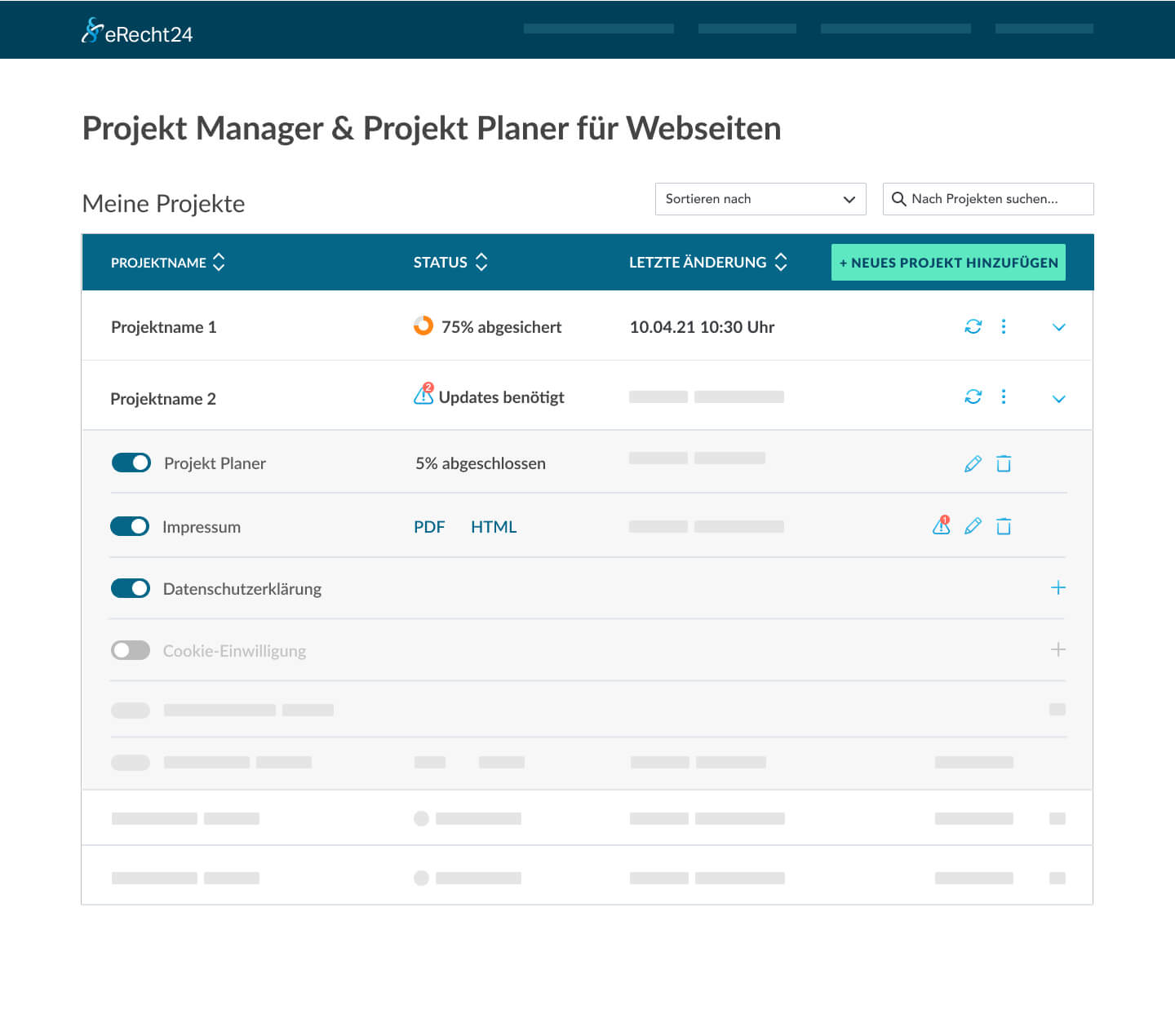Viewport: 1175px width, 1036px height.
Task: Collapse the Projektname 2 row chevron
Action: coord(1058,399)
